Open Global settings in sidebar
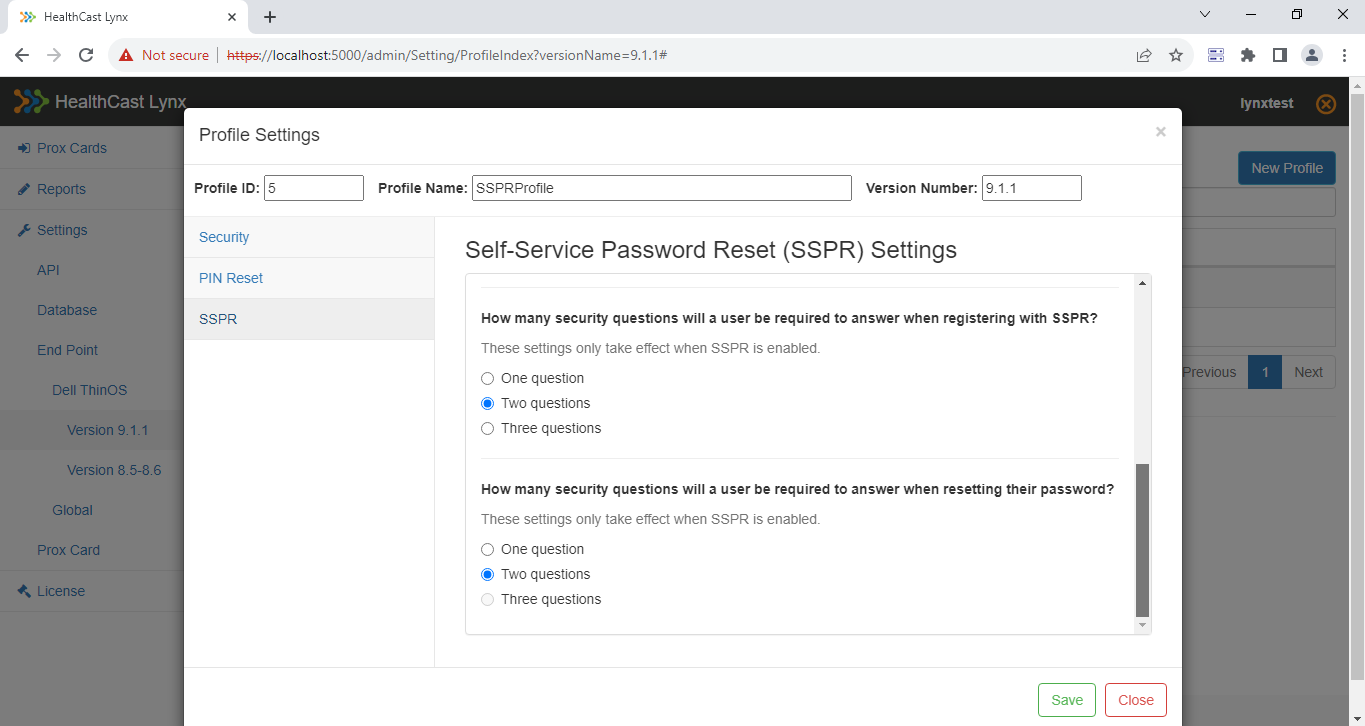 pos(72,510)
